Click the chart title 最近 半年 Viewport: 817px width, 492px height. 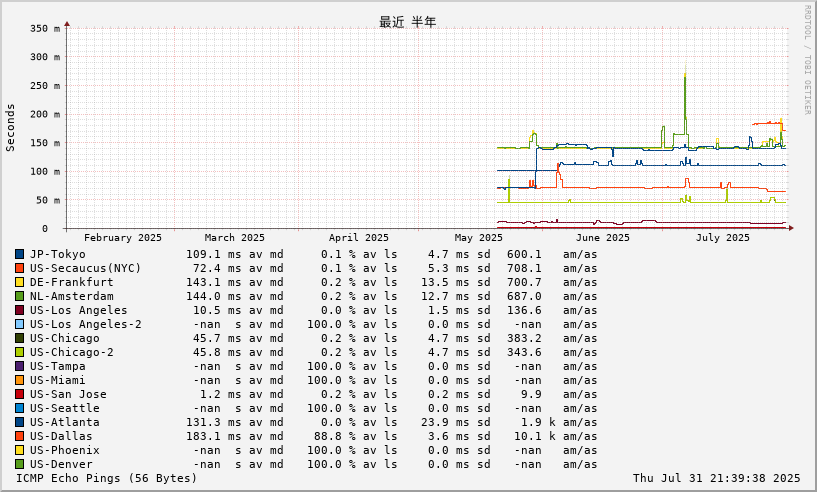click(408, 22)
